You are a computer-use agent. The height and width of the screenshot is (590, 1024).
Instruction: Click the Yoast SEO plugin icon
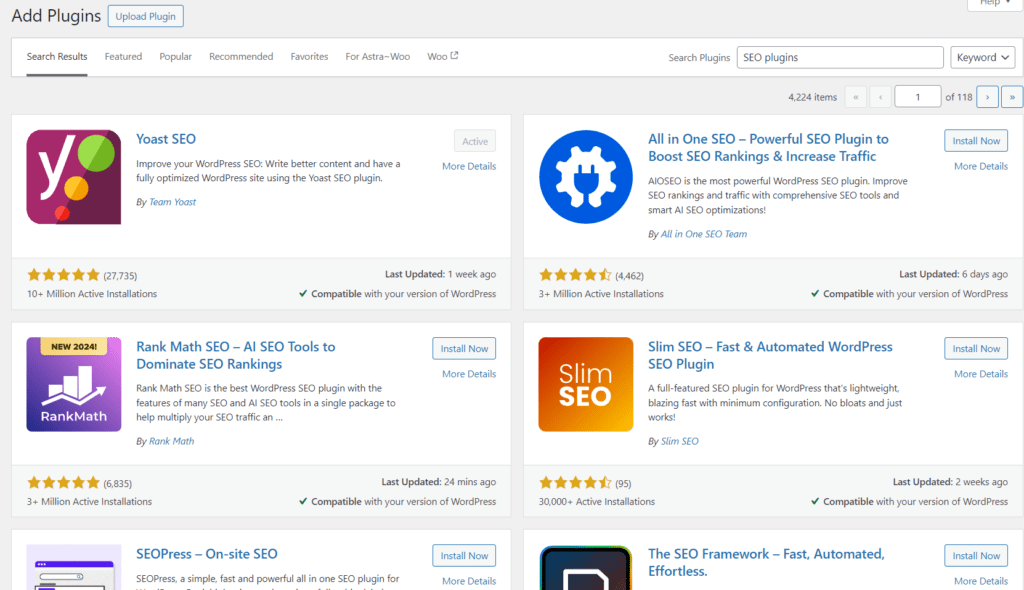tap(74, 177)
